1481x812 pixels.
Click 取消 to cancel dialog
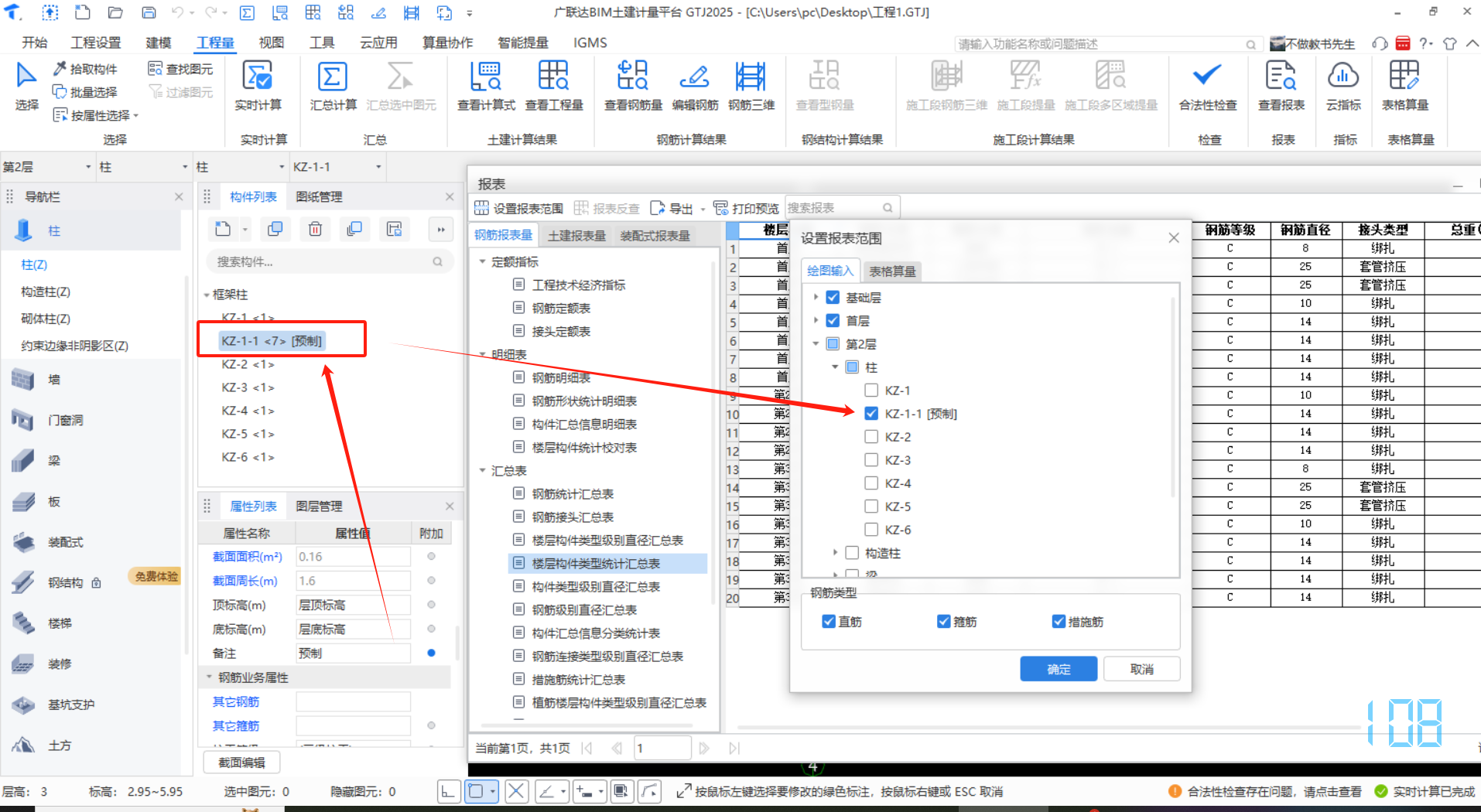(x=1141, y=669)
